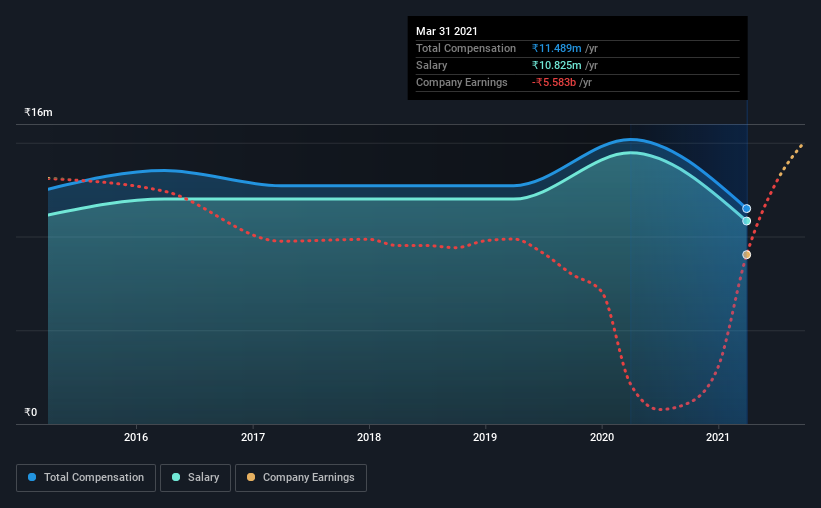This screenshot has height=508, width=821.
Task: Click the Total Compensation label in tooltip
Action: point(466,48)
